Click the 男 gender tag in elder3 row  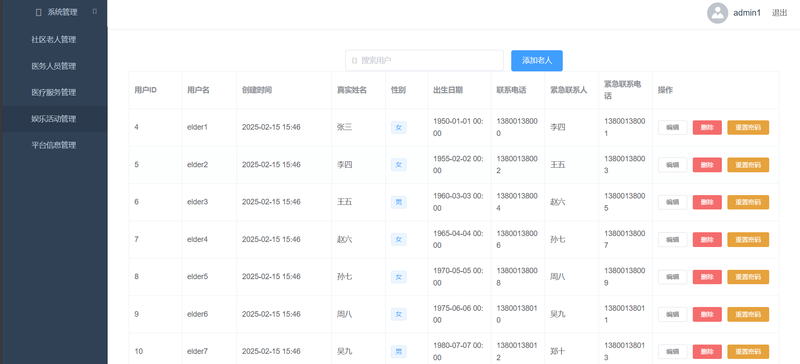pos(398,202)
